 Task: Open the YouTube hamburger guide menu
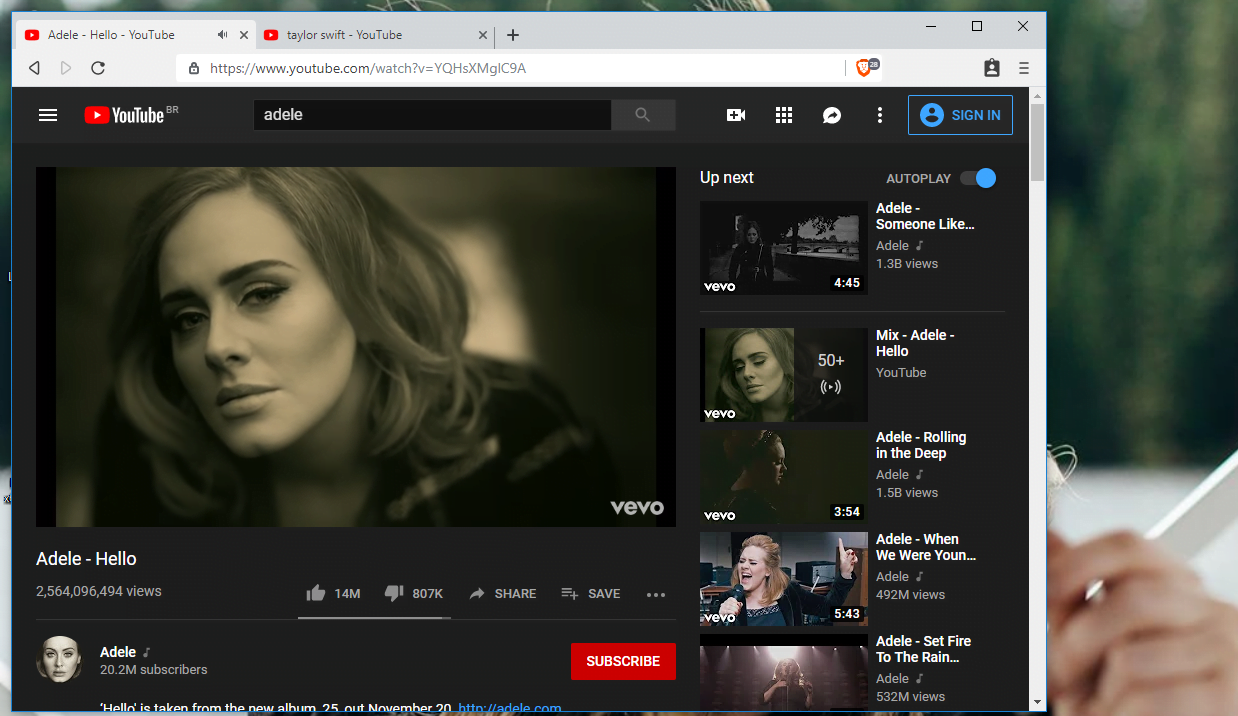coord(48,115)
